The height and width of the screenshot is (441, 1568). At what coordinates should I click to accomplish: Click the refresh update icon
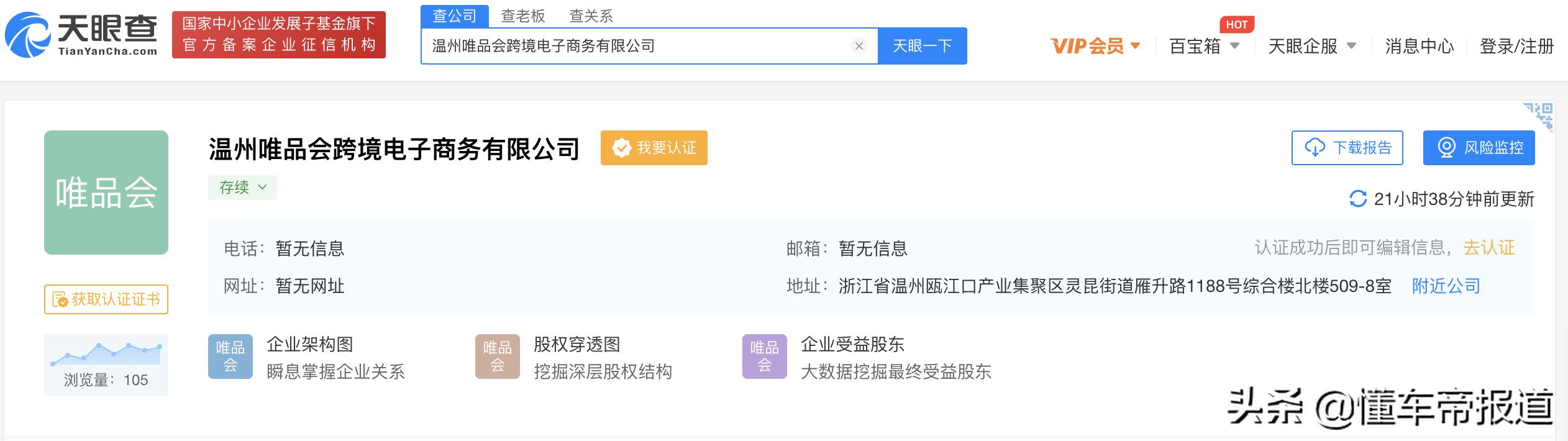pos(1358,199)
